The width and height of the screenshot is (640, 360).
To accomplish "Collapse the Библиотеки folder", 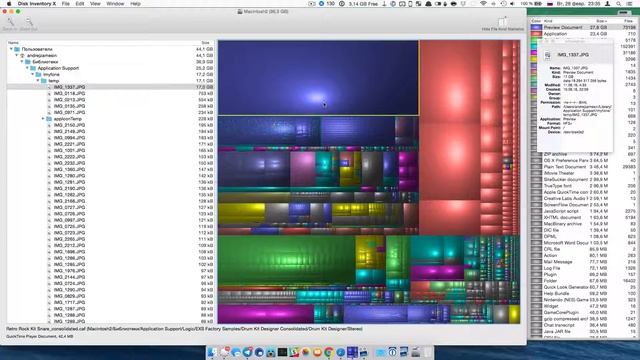I will [22, 62].
